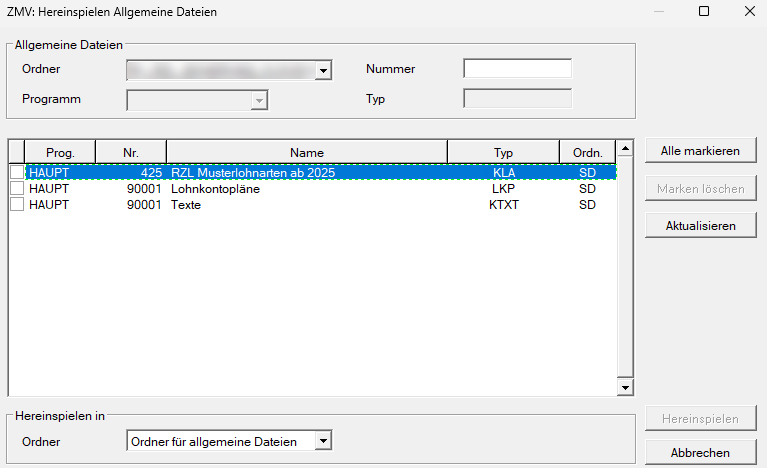
Task: Expand the Programm combo box
Action: (x=260, y=100)
